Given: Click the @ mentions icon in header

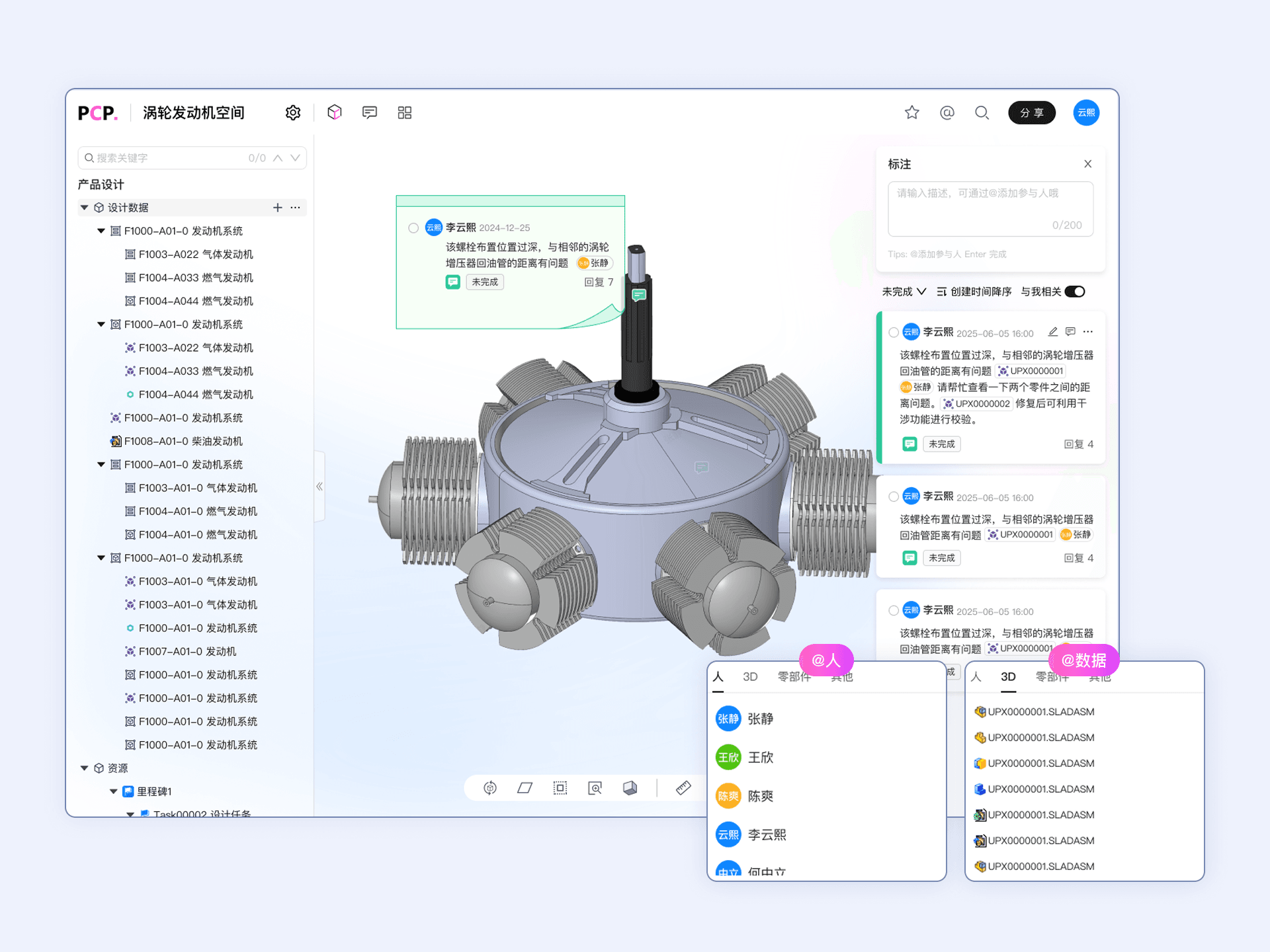Looking at the screenshot, I should (947, 113).
